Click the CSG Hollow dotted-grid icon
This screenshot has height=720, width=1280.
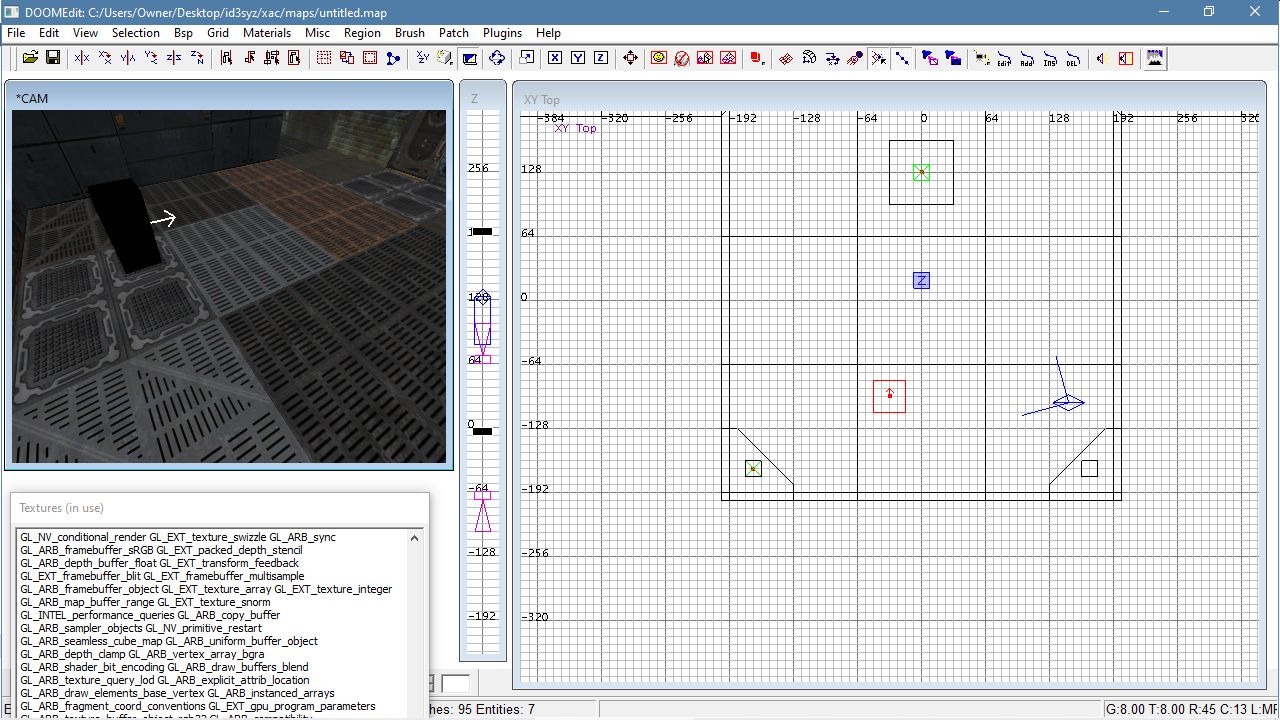point(324,58)
